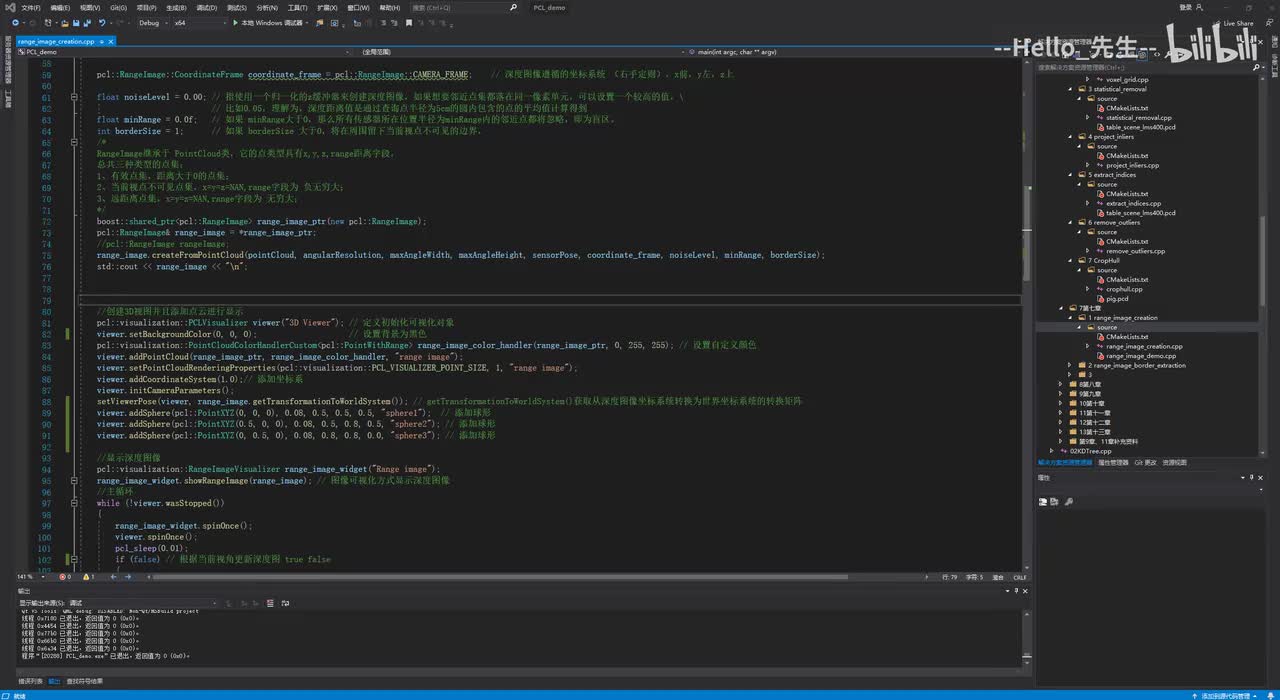
Task: Click the Properties panel alphabetical sort icon
Action: point(1054,502)
